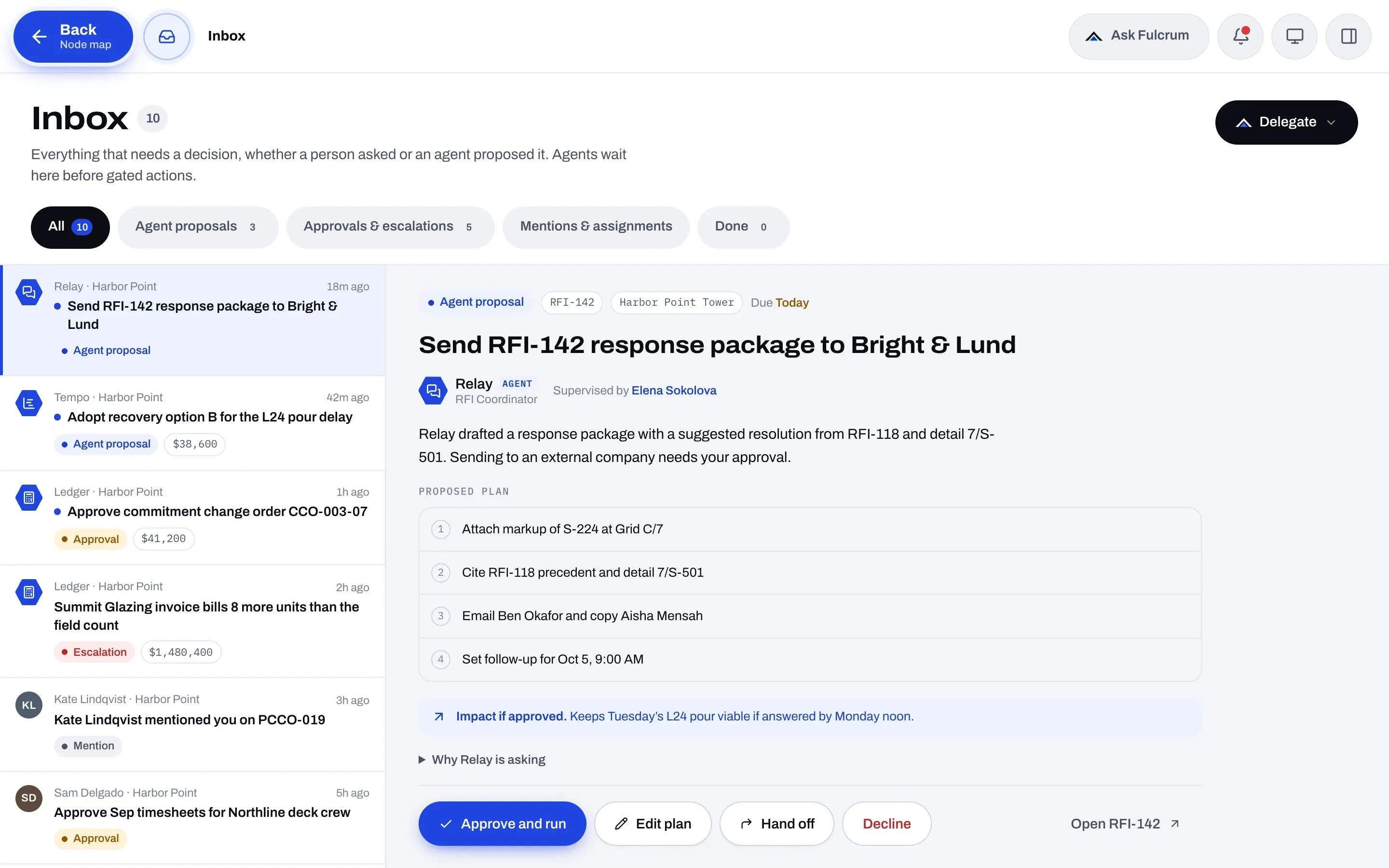Open Elena Sokolova supervisor link
The height and width of the screenshot is (868, 1389).
click(674, 391)
